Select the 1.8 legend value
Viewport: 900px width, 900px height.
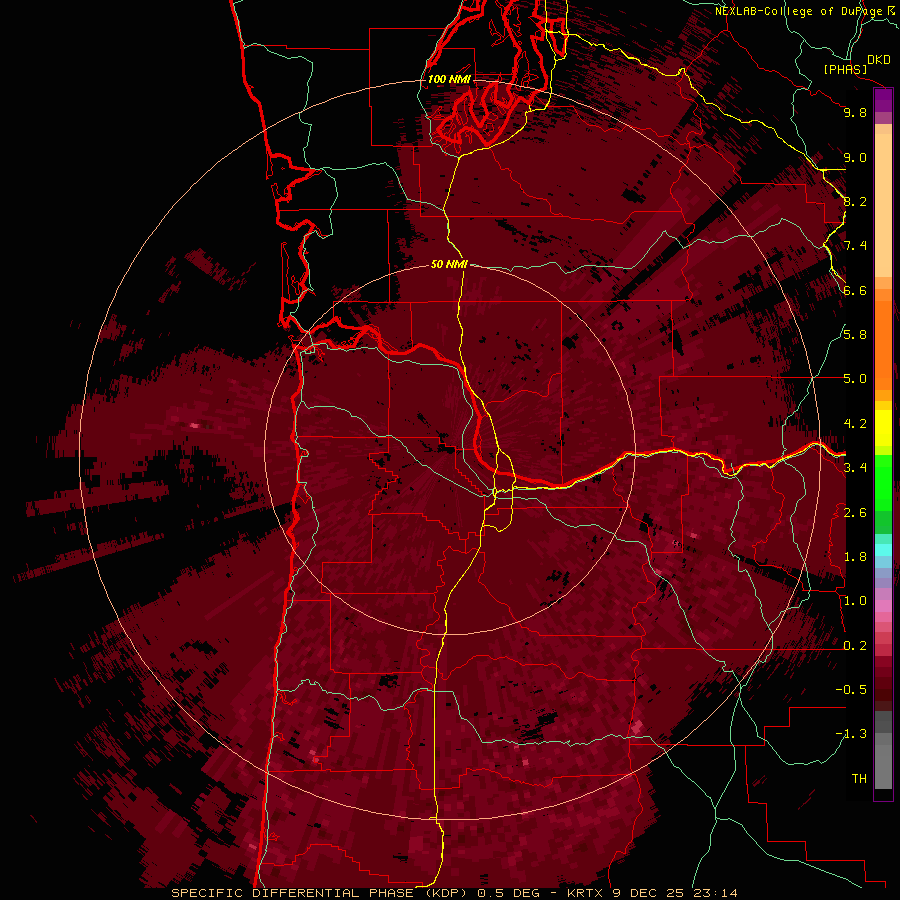[855, 557]
